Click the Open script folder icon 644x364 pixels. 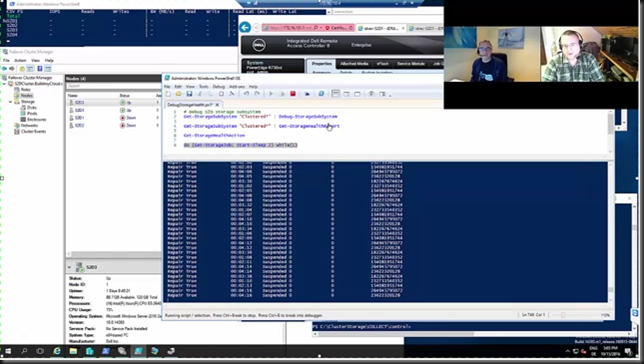pos(179,94)
